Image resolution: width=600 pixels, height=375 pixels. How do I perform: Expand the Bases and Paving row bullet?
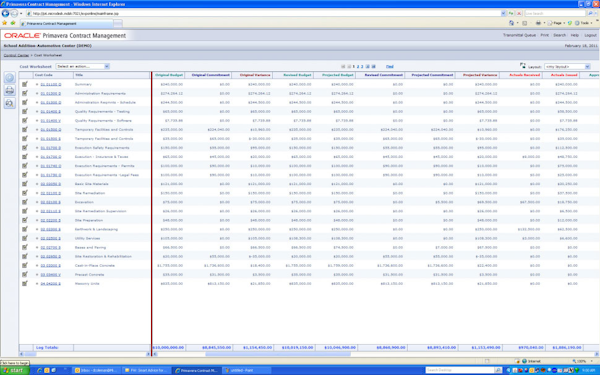37,248
